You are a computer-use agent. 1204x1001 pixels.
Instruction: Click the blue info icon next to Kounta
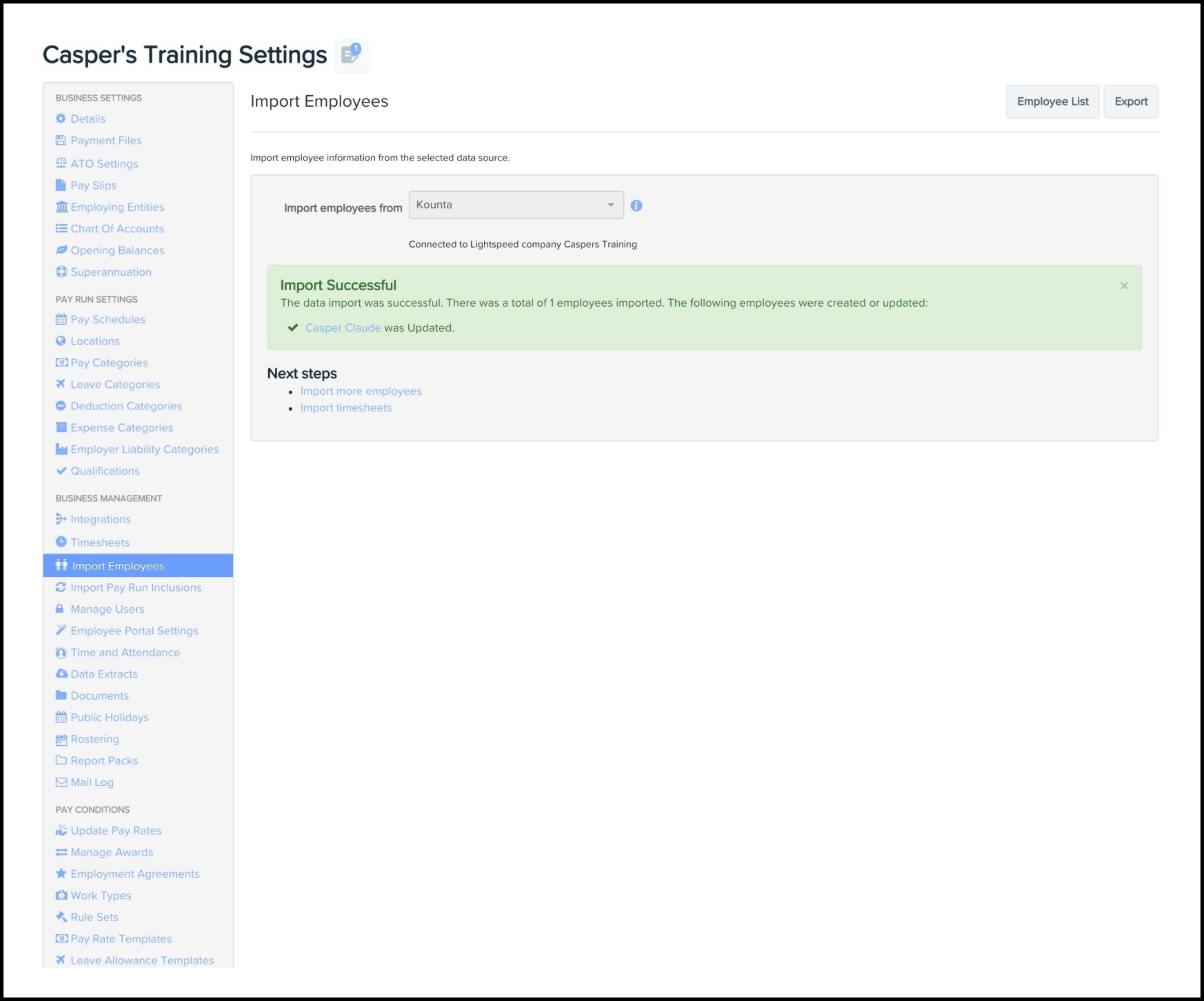coord(636,206)
